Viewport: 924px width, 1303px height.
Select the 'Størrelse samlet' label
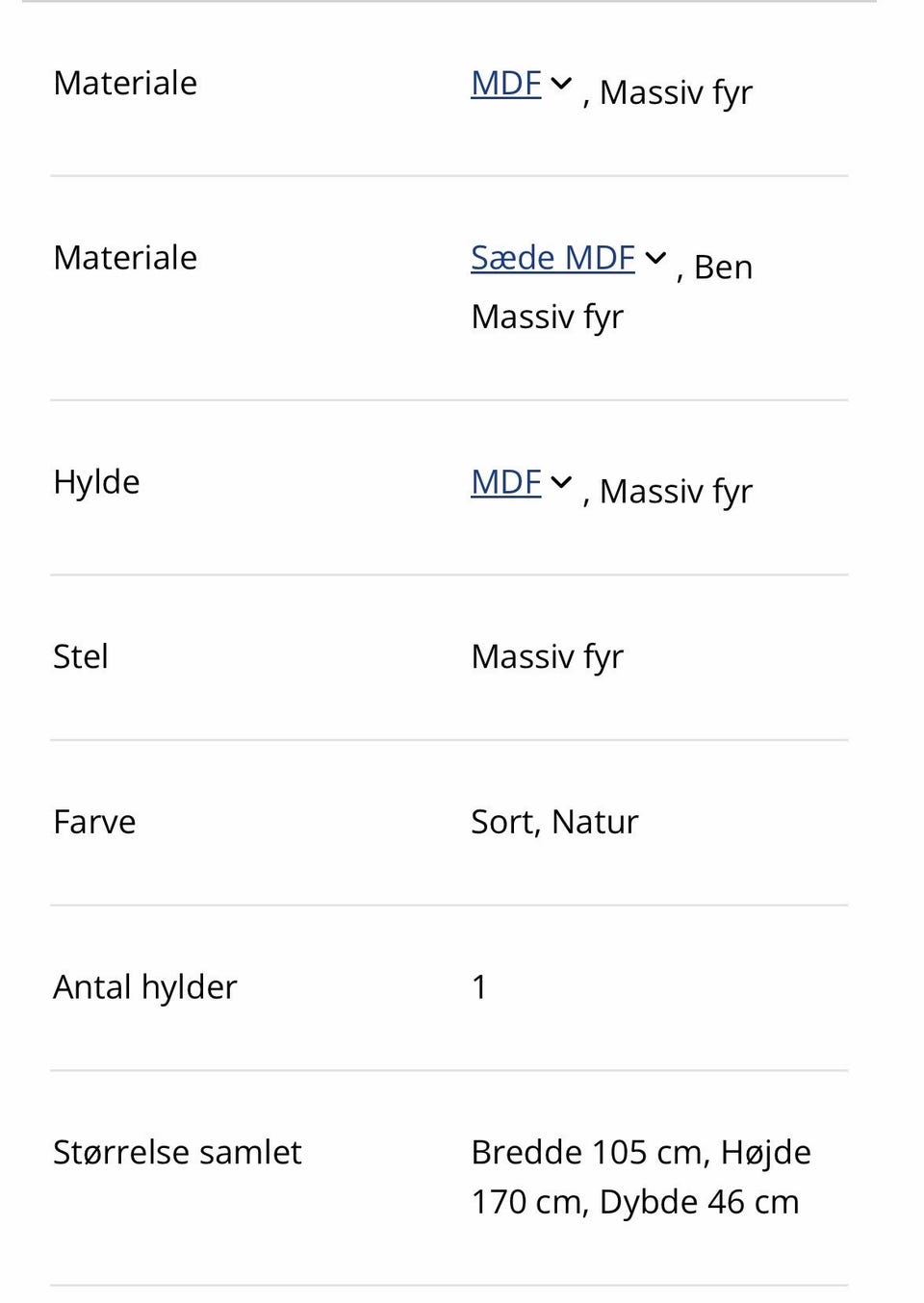click(x=177, y=1152)
